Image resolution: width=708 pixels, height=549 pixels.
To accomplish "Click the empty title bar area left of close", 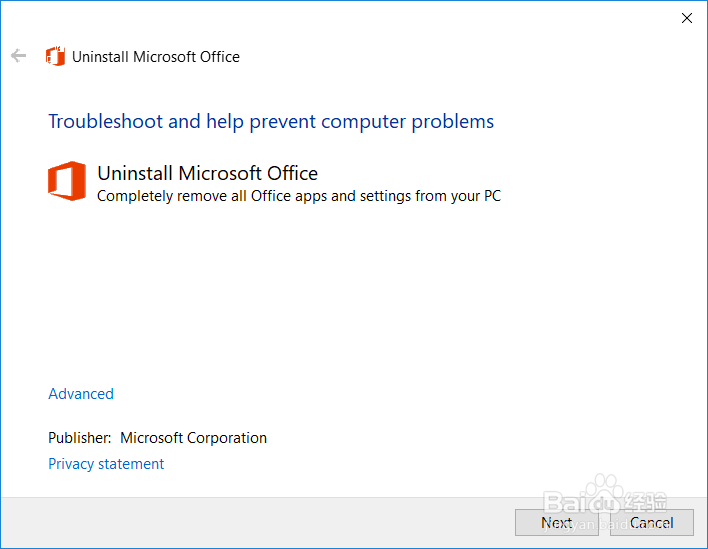I will click(x=400, y=18).
